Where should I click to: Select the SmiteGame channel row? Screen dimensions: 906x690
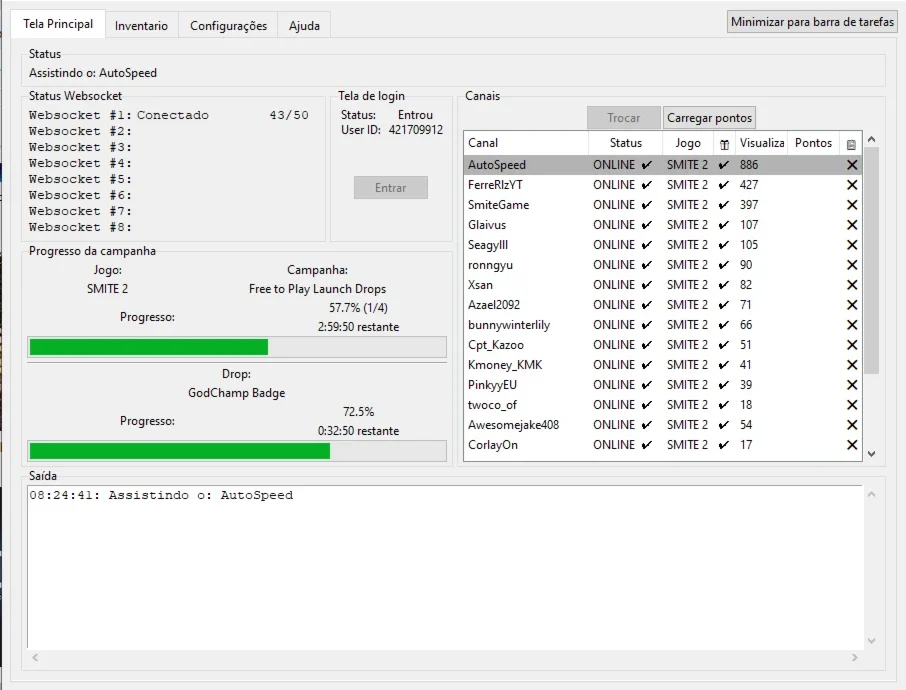662,205
